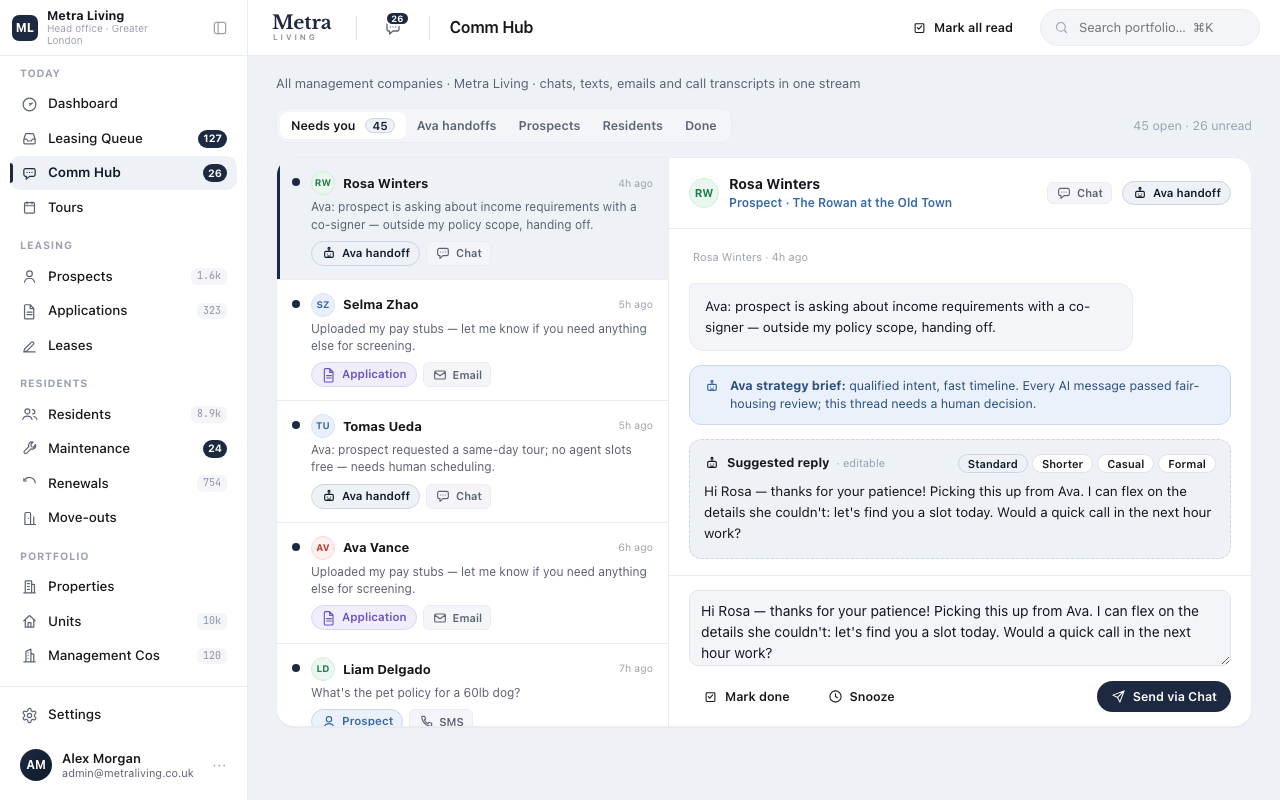Click the robot icon beside Suggested reply

(x=712, y=463)
